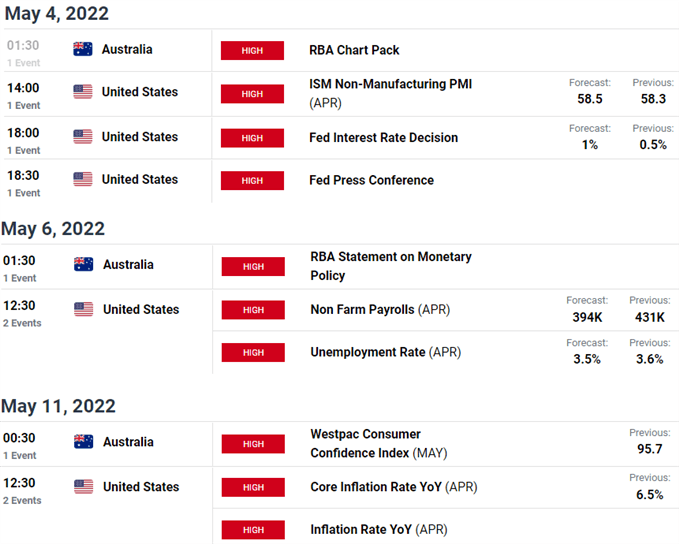The image size is (679, 544).
Task: Select the May 4, 2022 date header
Action: coord(57,13)
